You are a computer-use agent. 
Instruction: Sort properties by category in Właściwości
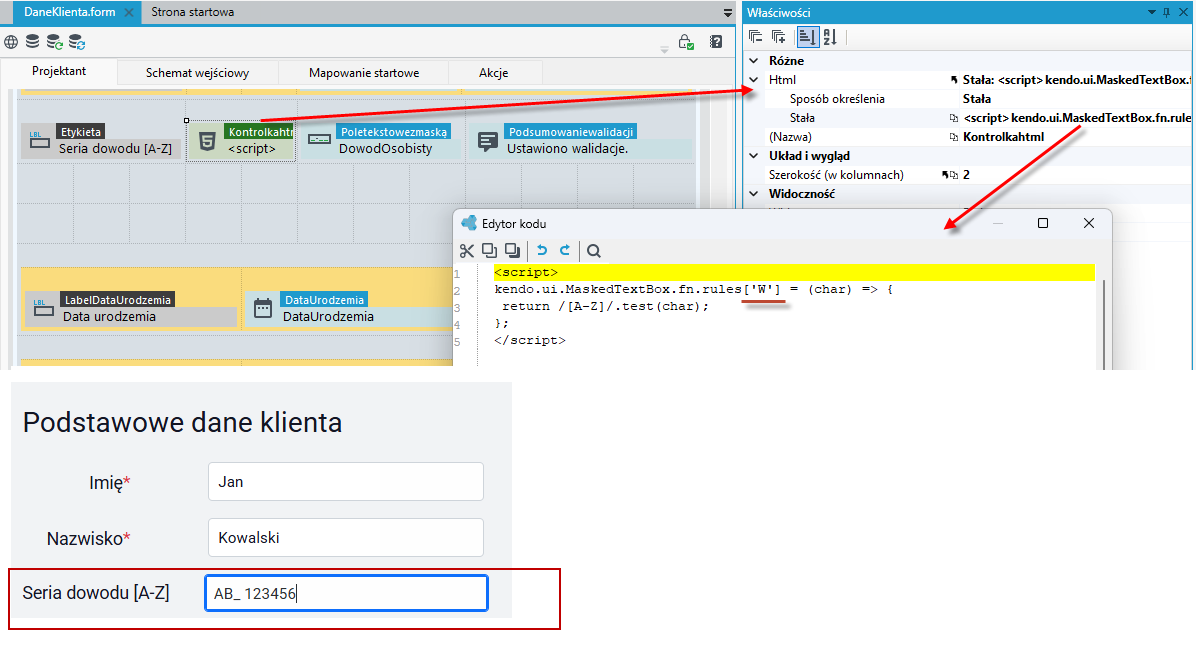coord(807,37)
